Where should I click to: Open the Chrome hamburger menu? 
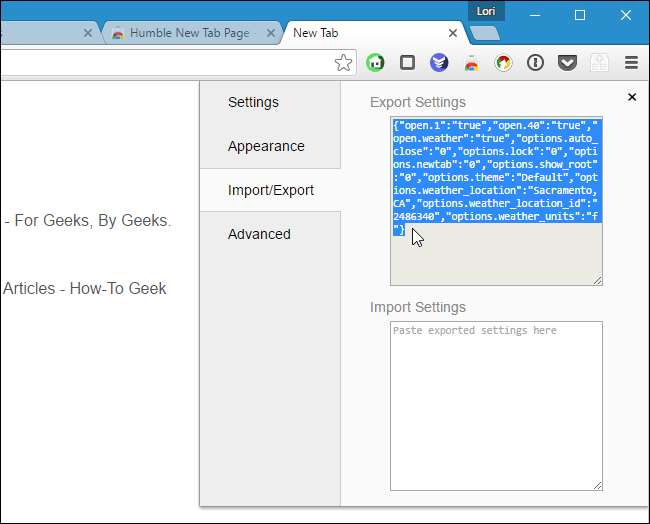pyautogui.click(x=631, y=63)
